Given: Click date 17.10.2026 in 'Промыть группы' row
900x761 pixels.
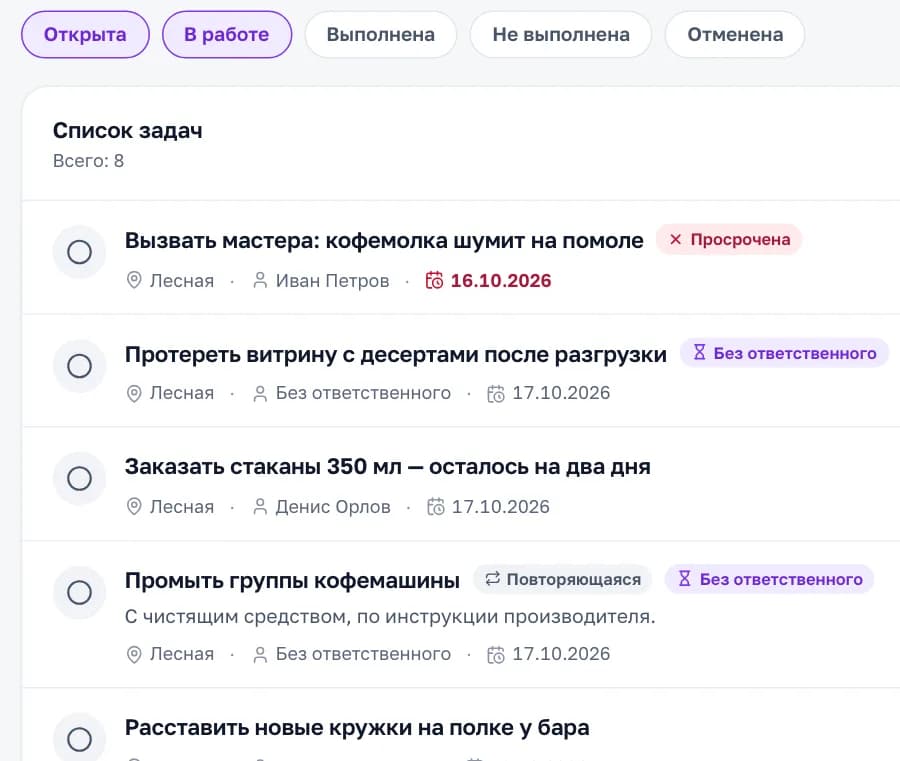Looking at the screenshot, I should pos(561,654).
